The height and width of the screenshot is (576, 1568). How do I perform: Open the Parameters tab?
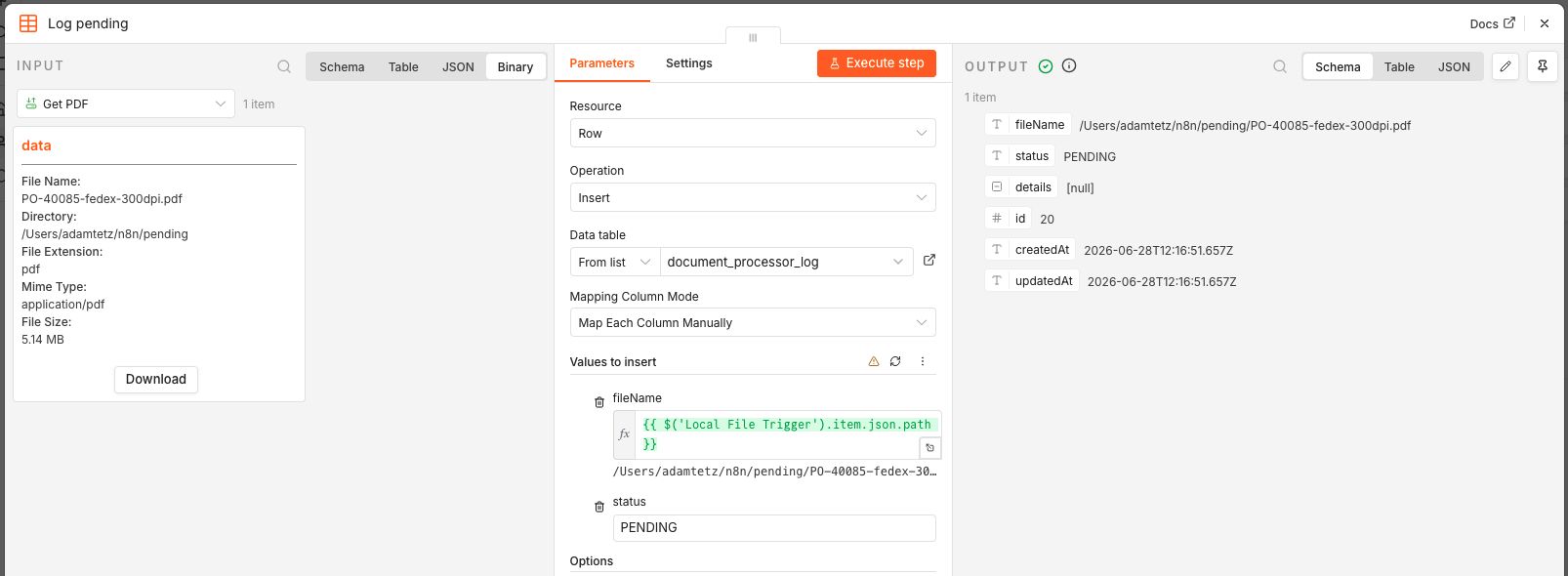[601, 63]
